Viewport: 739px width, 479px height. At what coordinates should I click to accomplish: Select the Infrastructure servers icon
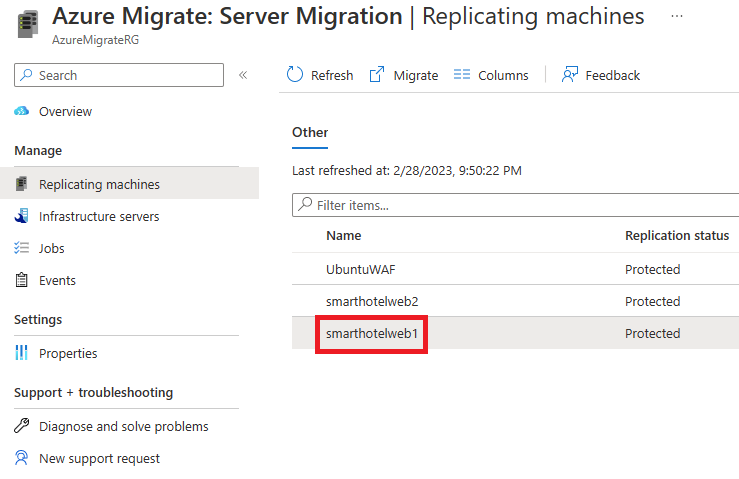click(21, 216)
